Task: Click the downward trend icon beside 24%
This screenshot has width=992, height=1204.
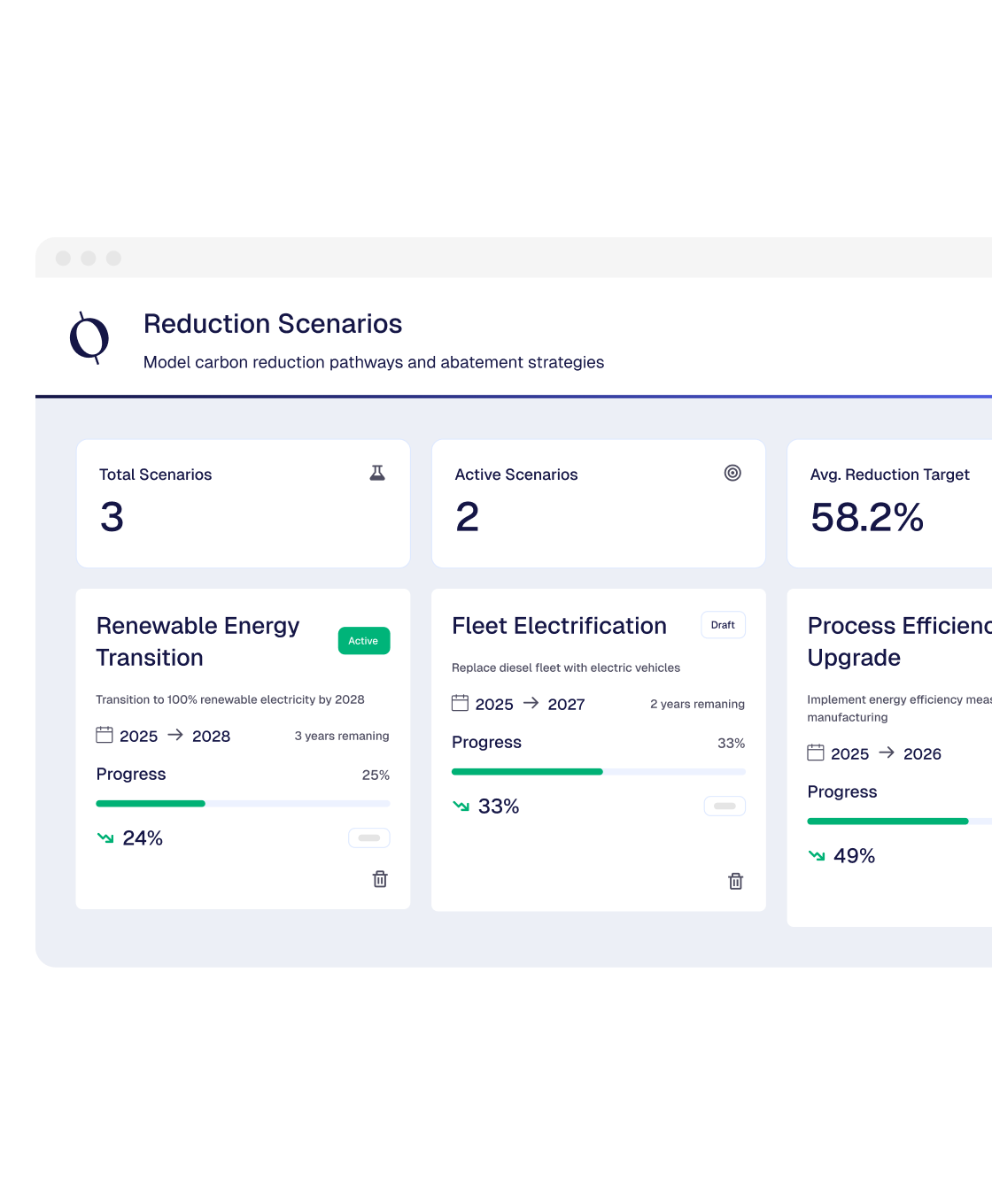Action: tap(105, 837)
